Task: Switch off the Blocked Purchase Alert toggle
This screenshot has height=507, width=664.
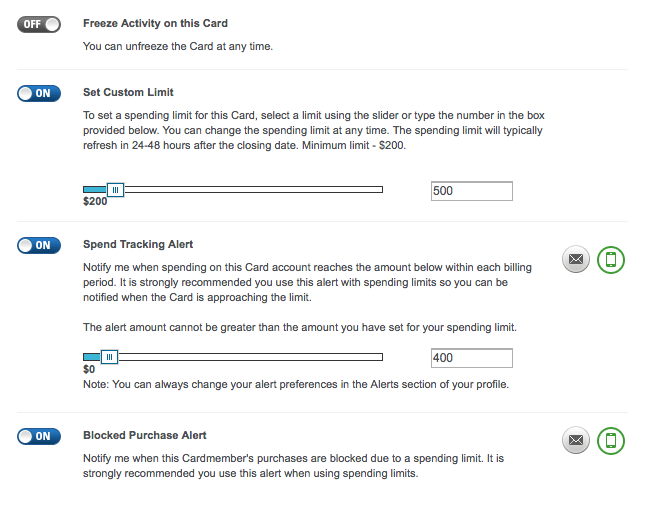Action: point(39,436)
